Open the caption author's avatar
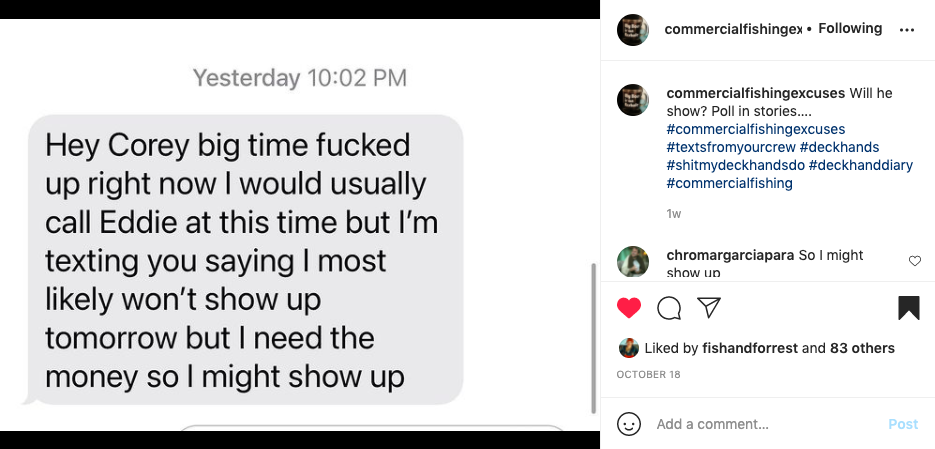Image resolution: width=935 pixels, height=449 pixels. (x=633, y=100)
